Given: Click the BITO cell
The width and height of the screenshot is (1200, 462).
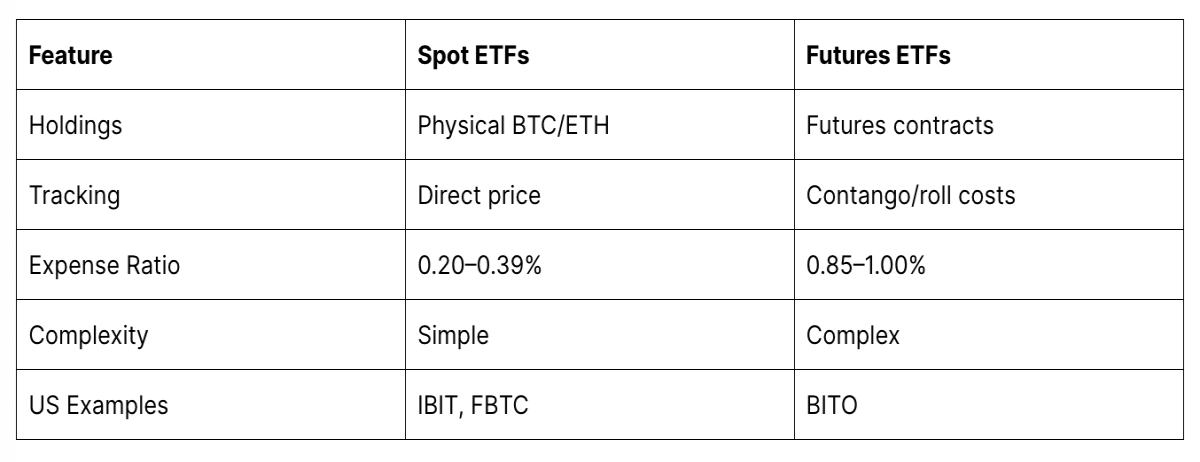Looking at the screenshot, I should (x=989, y=405).
